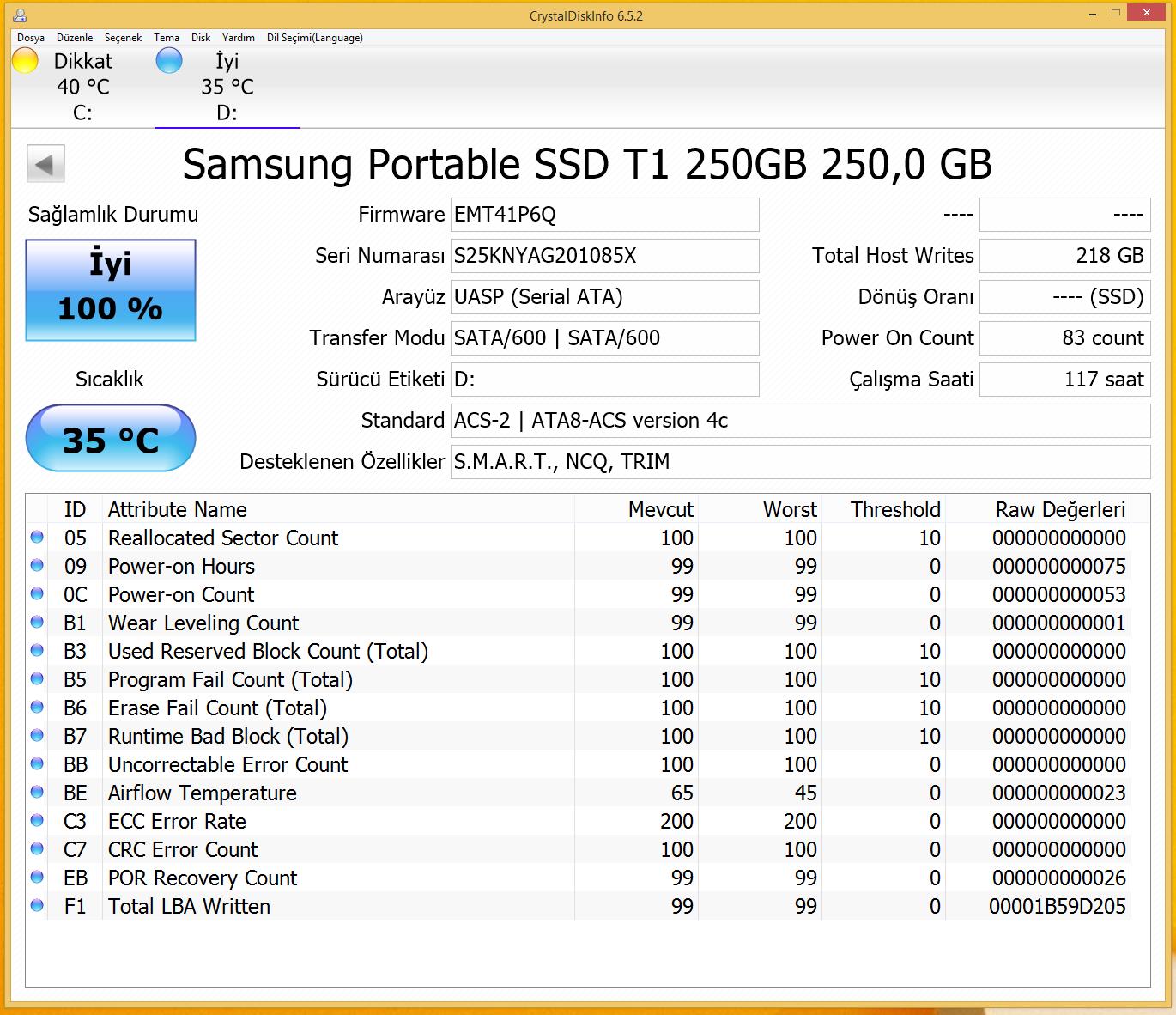Click Çalışma Saati value 117 saat
The image size is (1176, 1015).
coord(1064,380)
